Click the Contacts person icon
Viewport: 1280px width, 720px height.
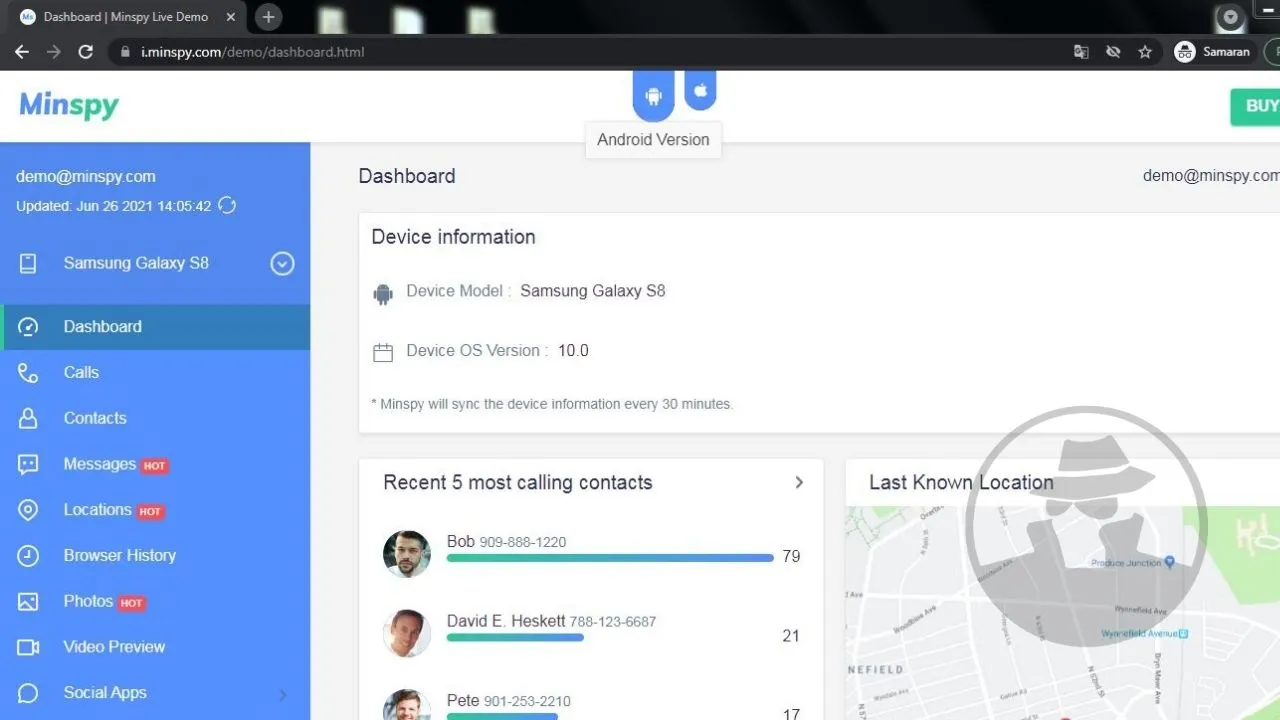pyautogui.click(x=28, y=419)
